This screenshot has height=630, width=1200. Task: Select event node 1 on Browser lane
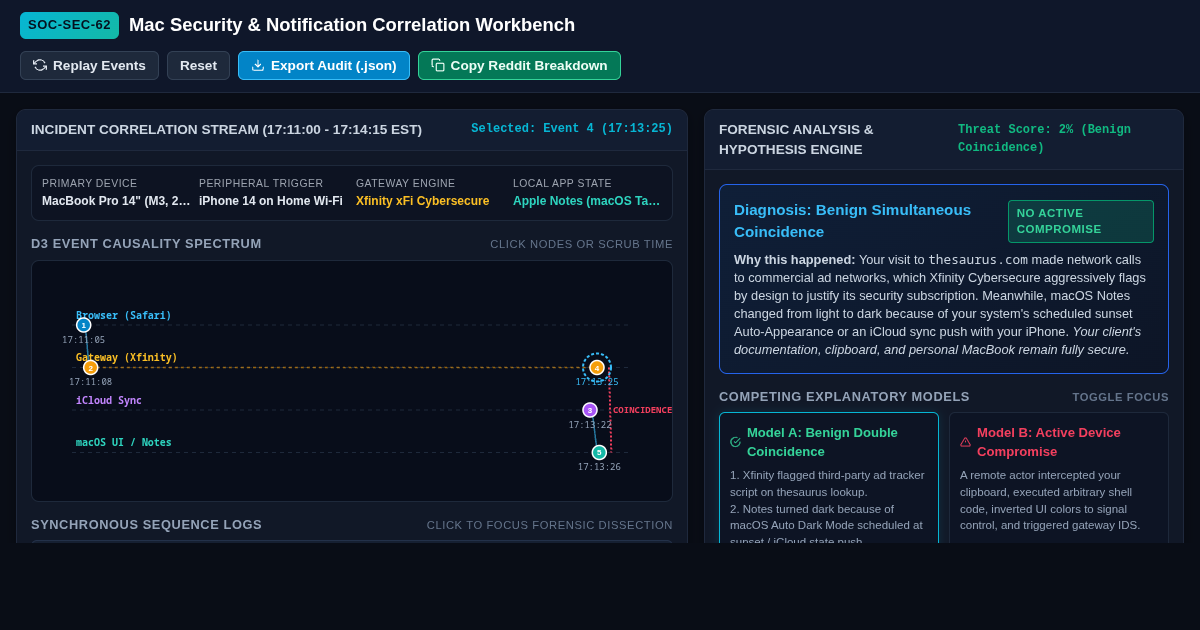pyautogui.click(x=83, y=325)
